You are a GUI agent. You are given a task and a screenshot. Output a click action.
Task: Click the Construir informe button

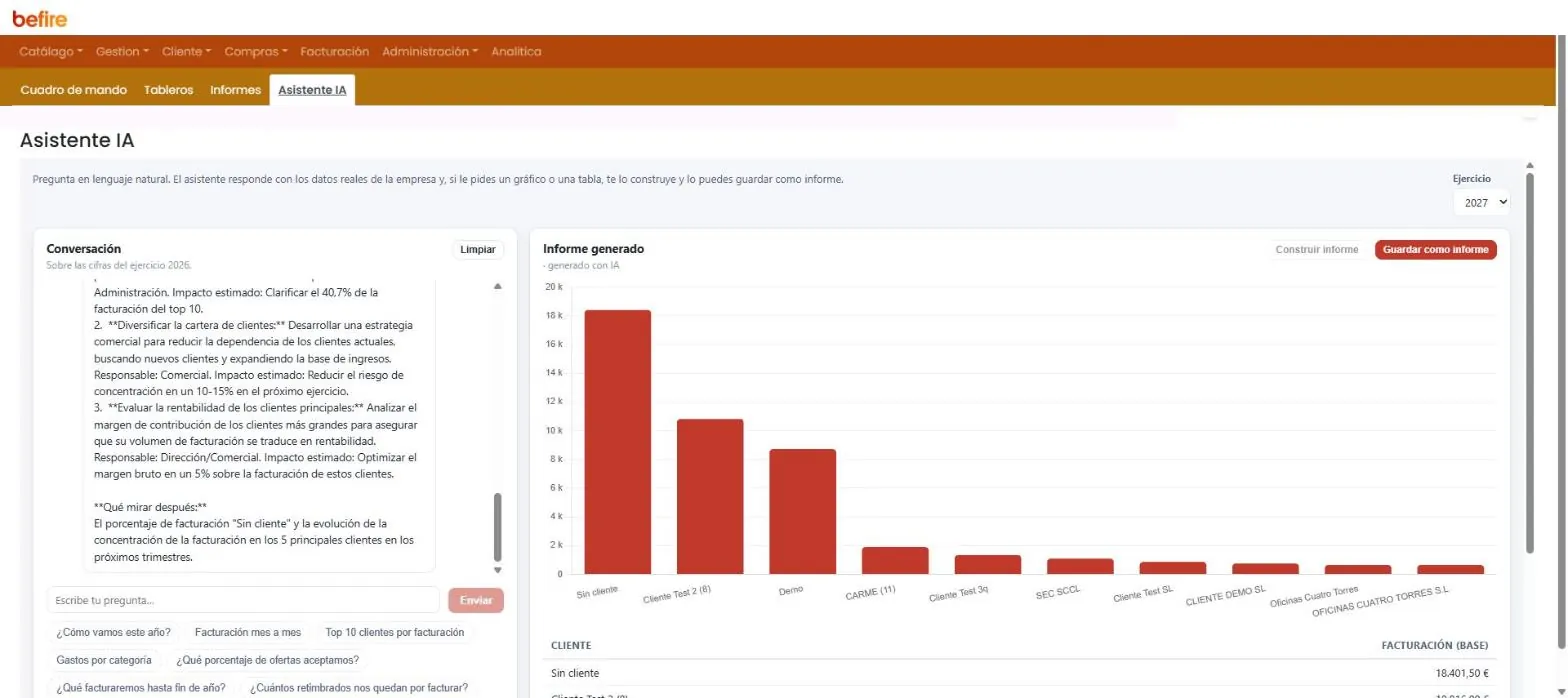pos(1317,249)
